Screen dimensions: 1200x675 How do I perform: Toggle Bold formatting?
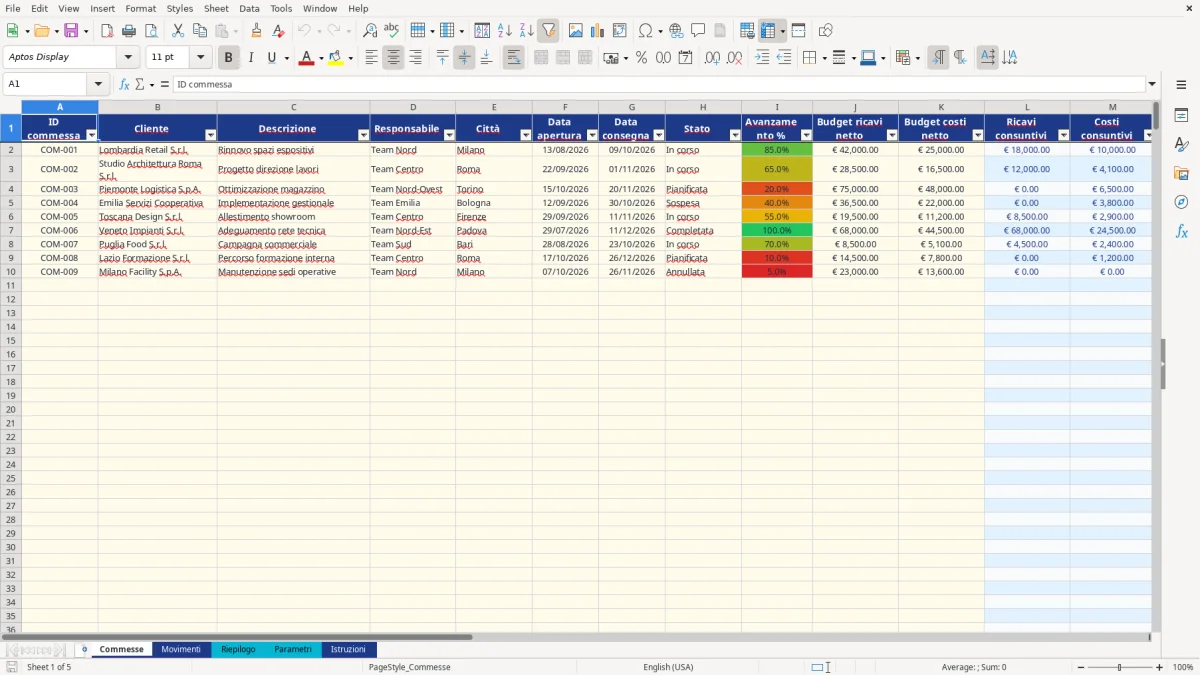click(229, 58)
